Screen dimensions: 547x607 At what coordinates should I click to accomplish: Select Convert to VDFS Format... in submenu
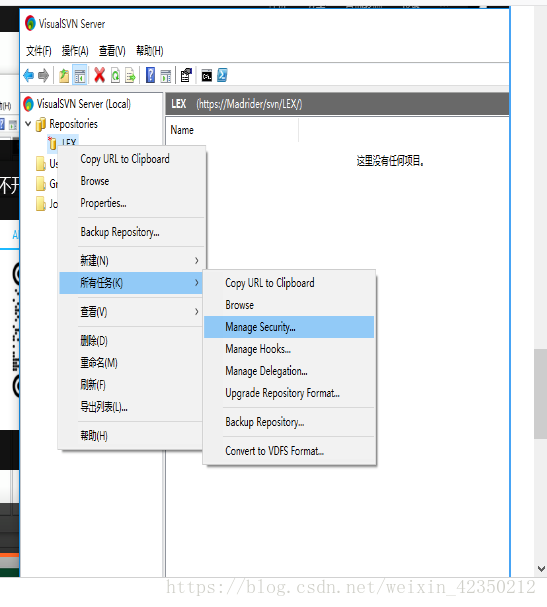click(x=289, y=451)
